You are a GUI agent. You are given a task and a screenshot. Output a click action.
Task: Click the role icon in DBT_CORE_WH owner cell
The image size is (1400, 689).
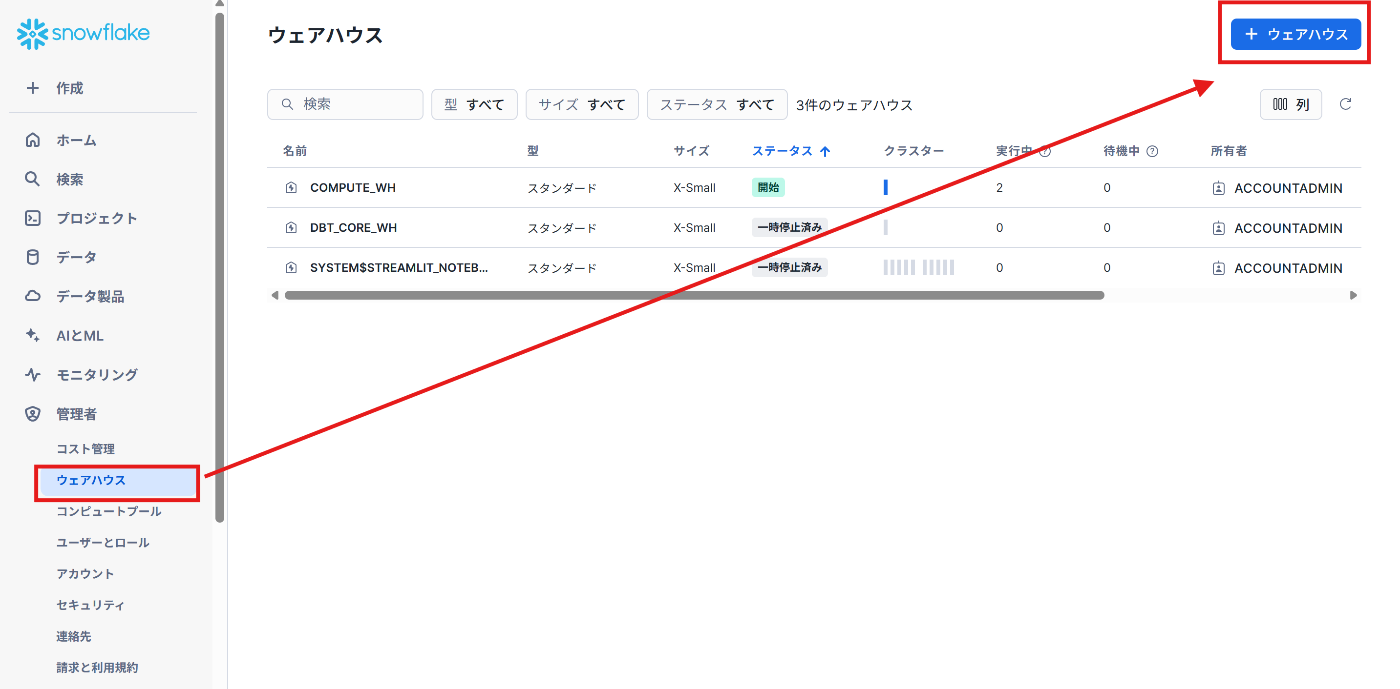[1219, 228]
